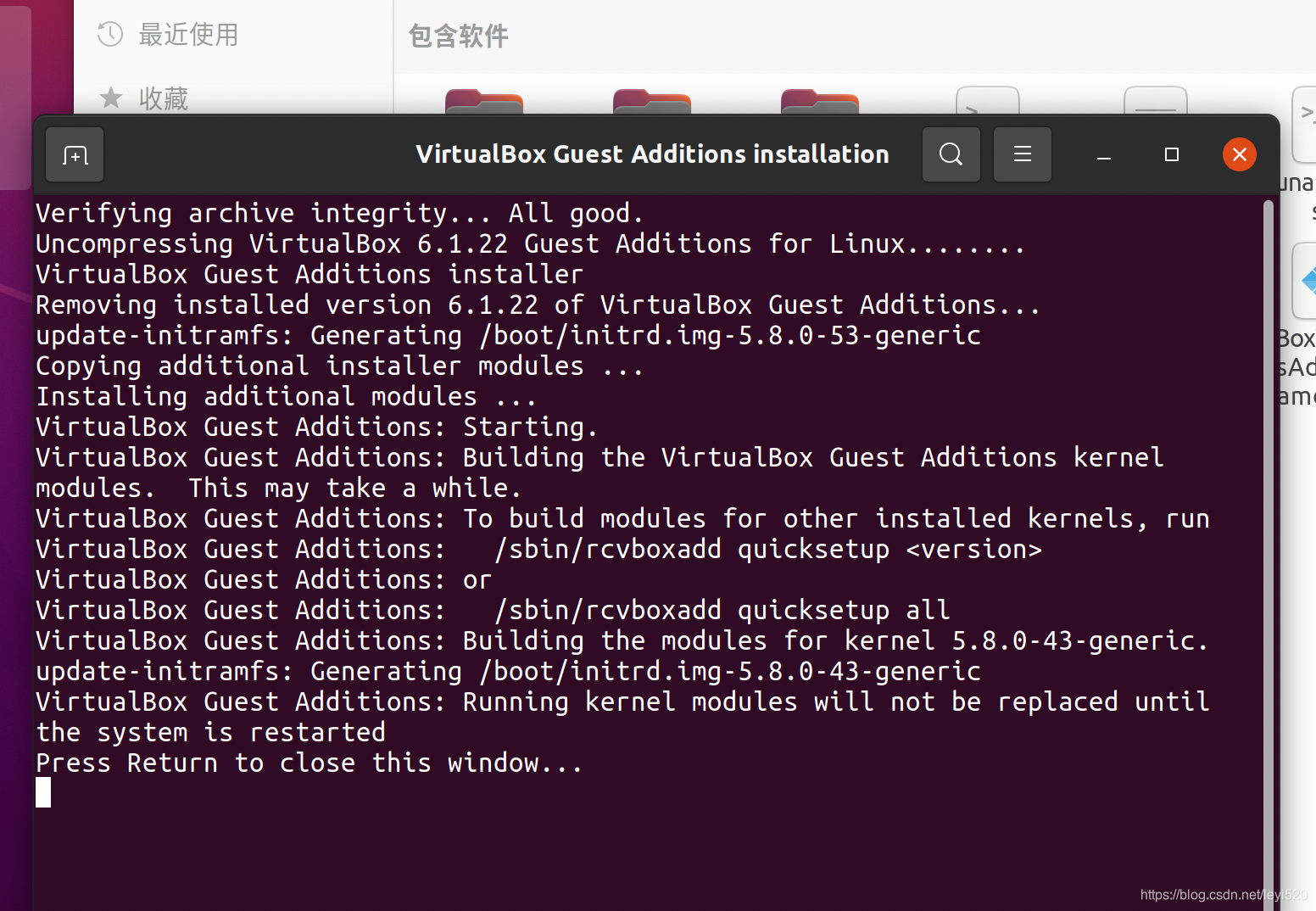Viewport: 1316px width, 911px height.
Task: Click the 'Building the modules for kernel 5.8.0-43-generic' line
Action: click(622, 640)
